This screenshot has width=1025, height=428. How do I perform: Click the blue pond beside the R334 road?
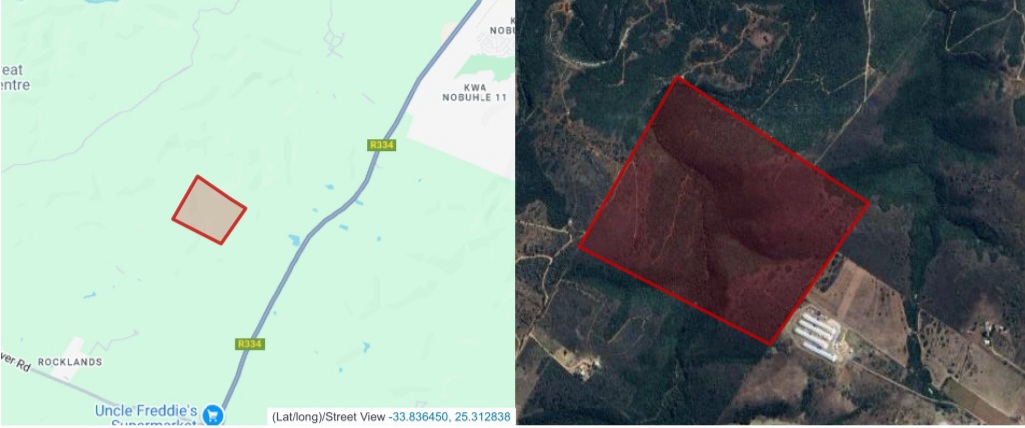(295, 240)
